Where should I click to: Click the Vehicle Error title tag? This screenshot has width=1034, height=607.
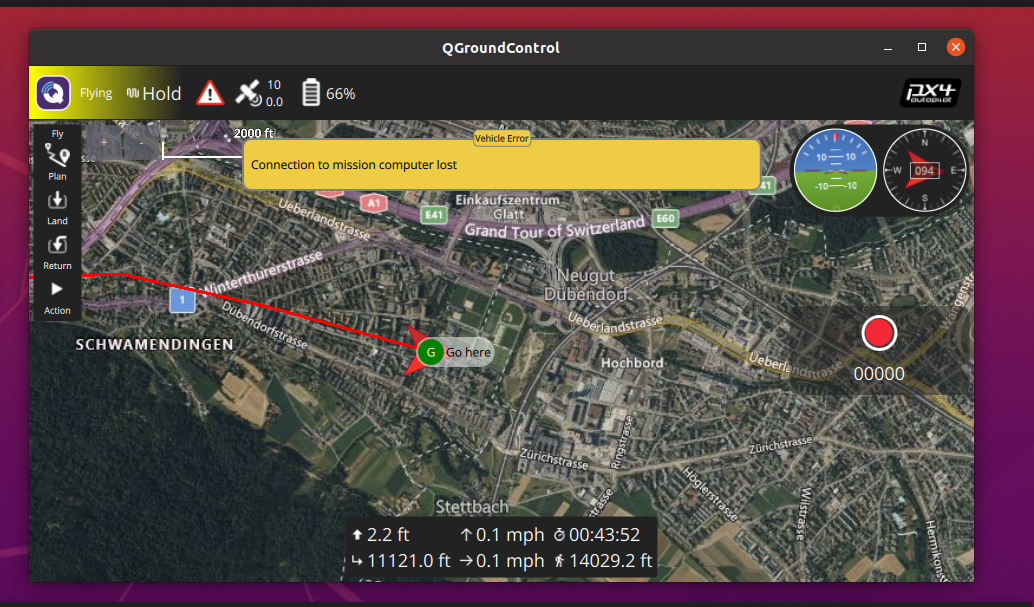(502, 138)
